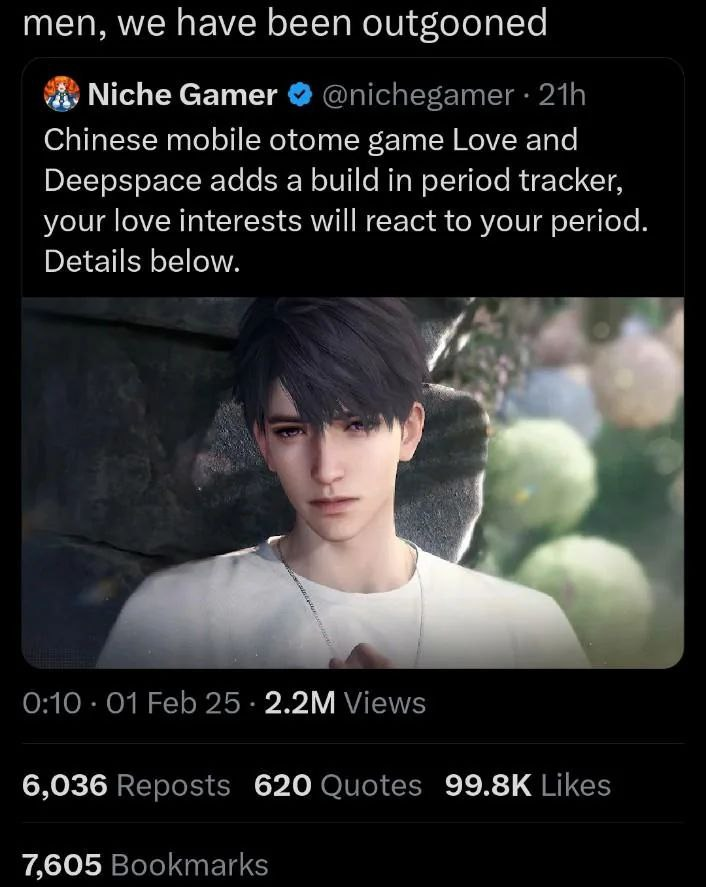This screenshot has width=706, height=887.
Task: Open the @nichegamer handle
Action: coord(418,95)
